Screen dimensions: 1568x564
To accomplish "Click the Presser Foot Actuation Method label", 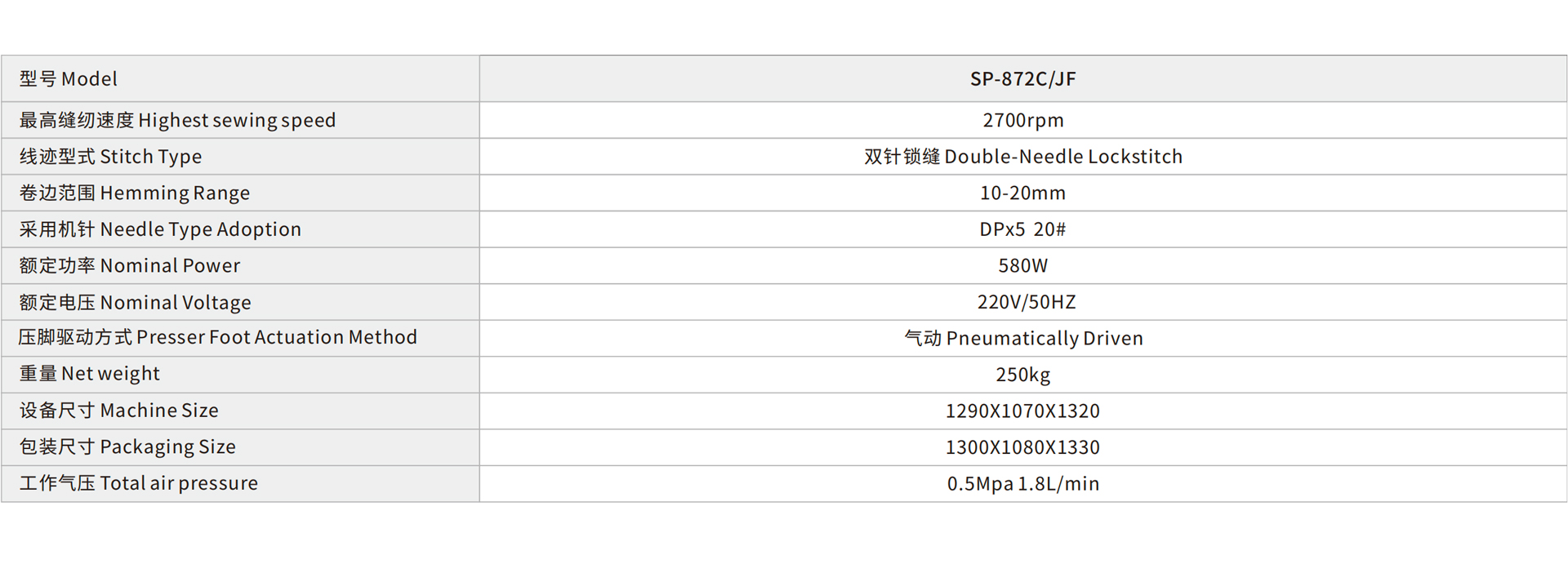I will point(217,338).
